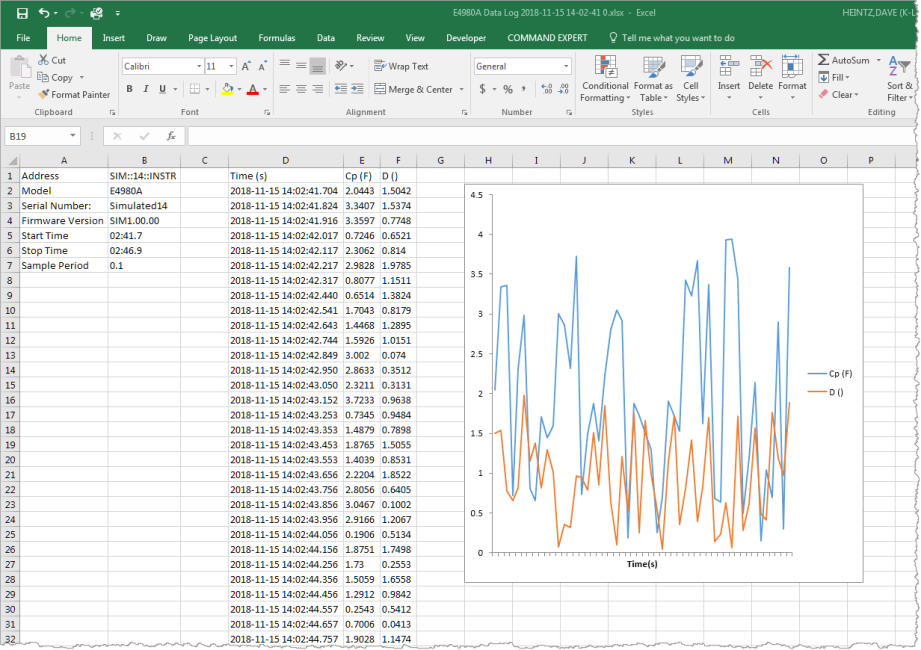Click the Increase Indent icon
Screen dimensions: 921x650
click(357, 89)
